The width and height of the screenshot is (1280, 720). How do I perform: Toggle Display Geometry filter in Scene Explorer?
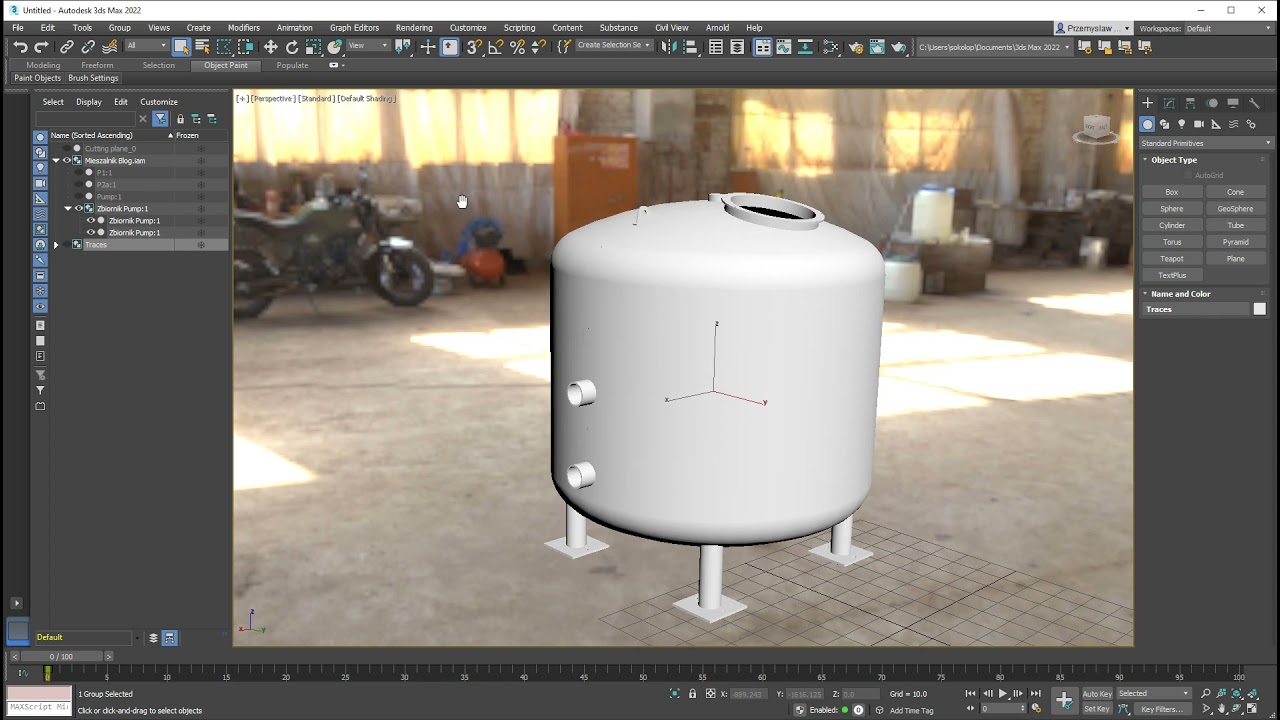[40, 137]
